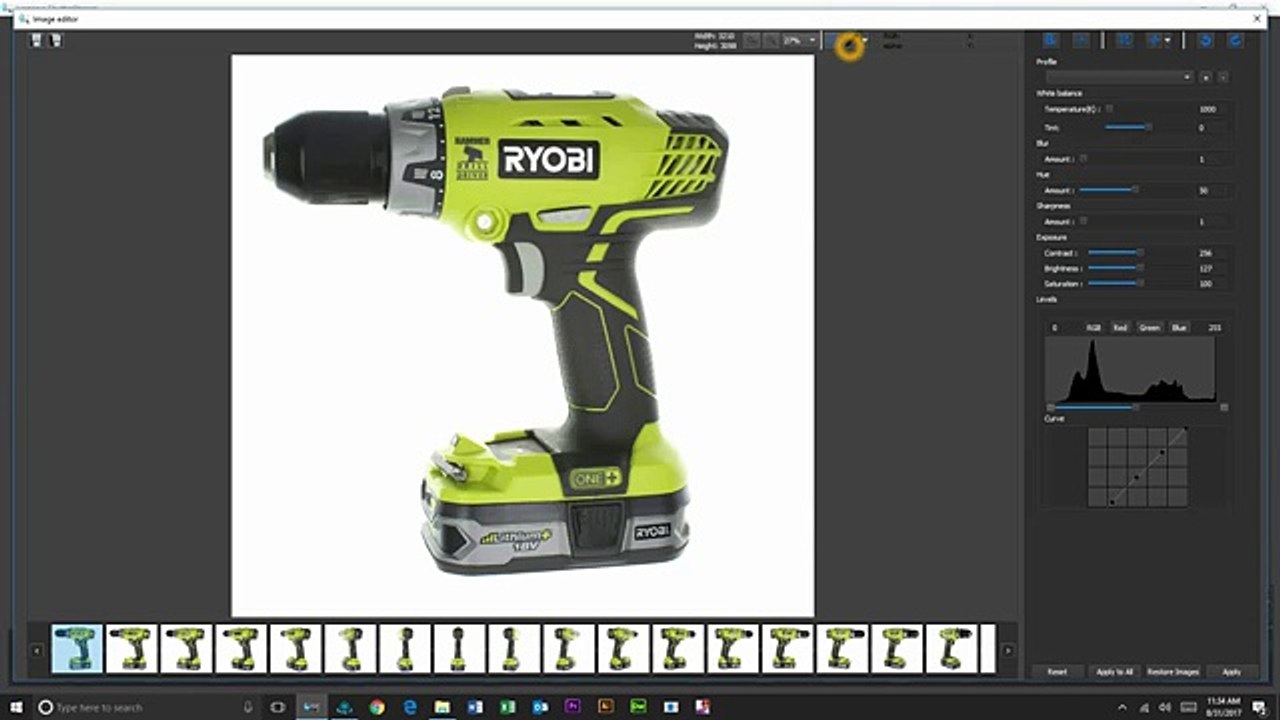Open Word from the taskbar

coord(475,707)
